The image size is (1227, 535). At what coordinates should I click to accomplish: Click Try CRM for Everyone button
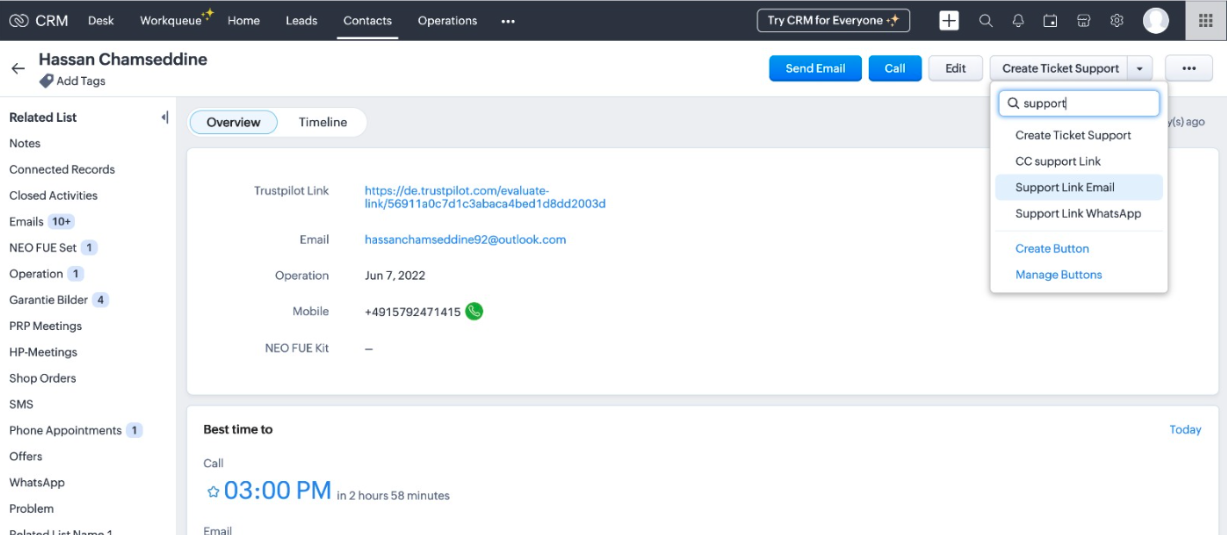[833, 20]
